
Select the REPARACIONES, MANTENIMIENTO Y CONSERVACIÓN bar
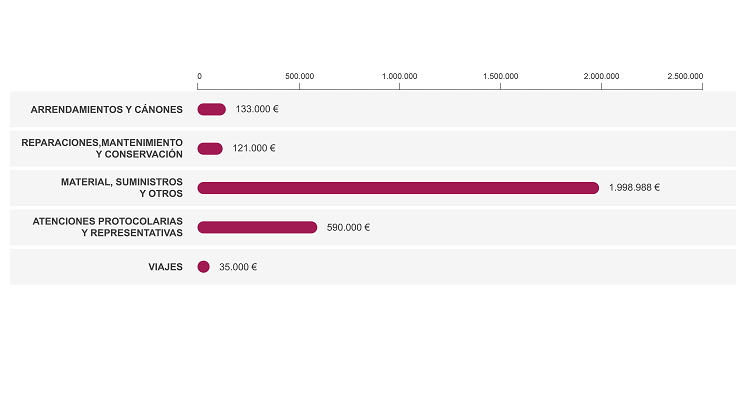pyautogui.click(x=210, y=148)
